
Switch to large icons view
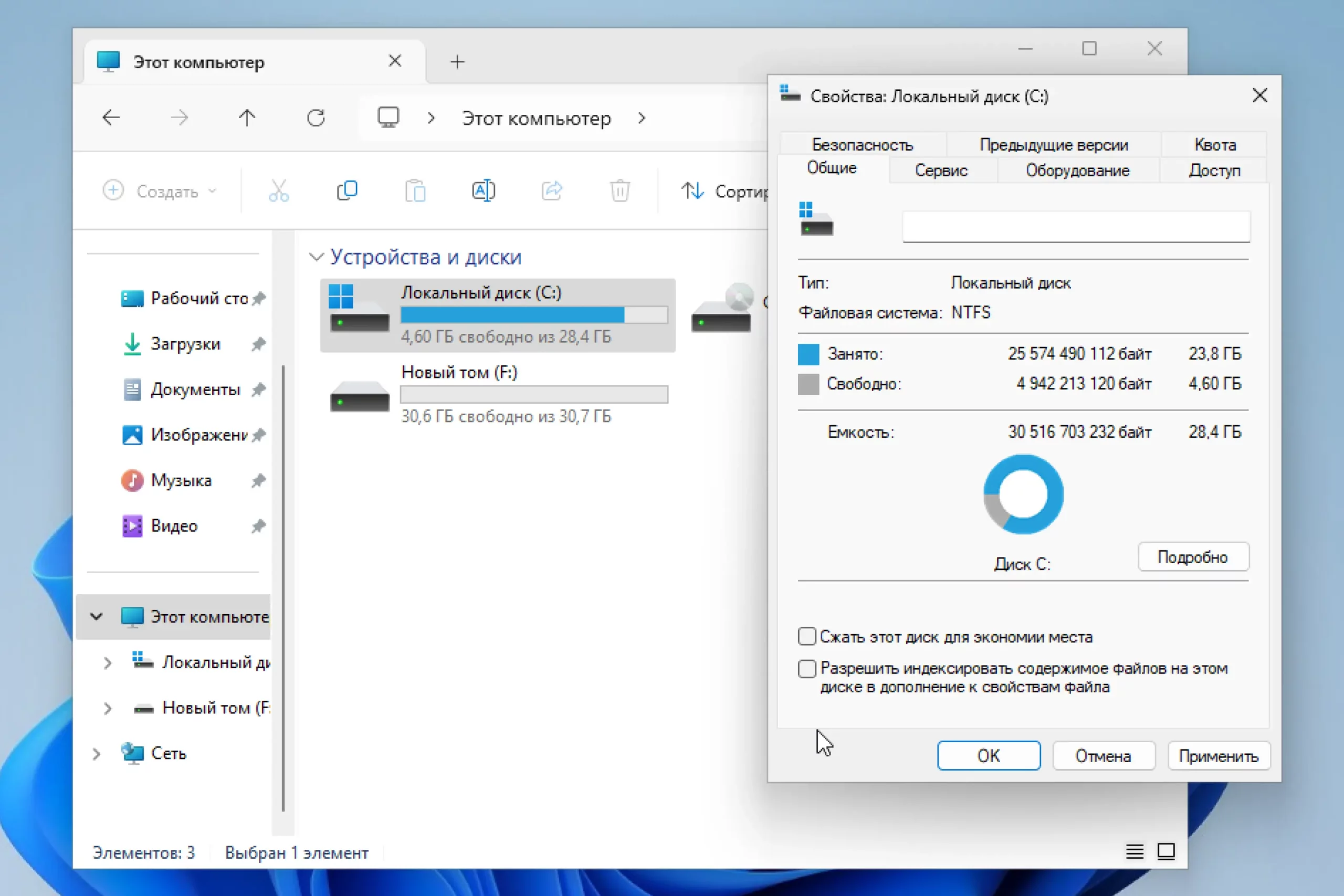point(1165,851)
